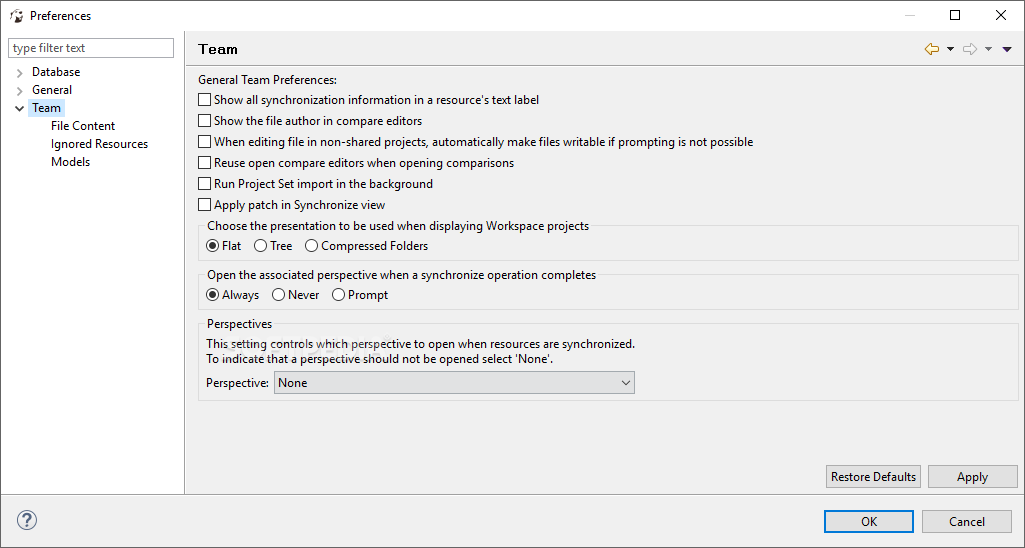Click the Restore Defaults button

[873, 477]
